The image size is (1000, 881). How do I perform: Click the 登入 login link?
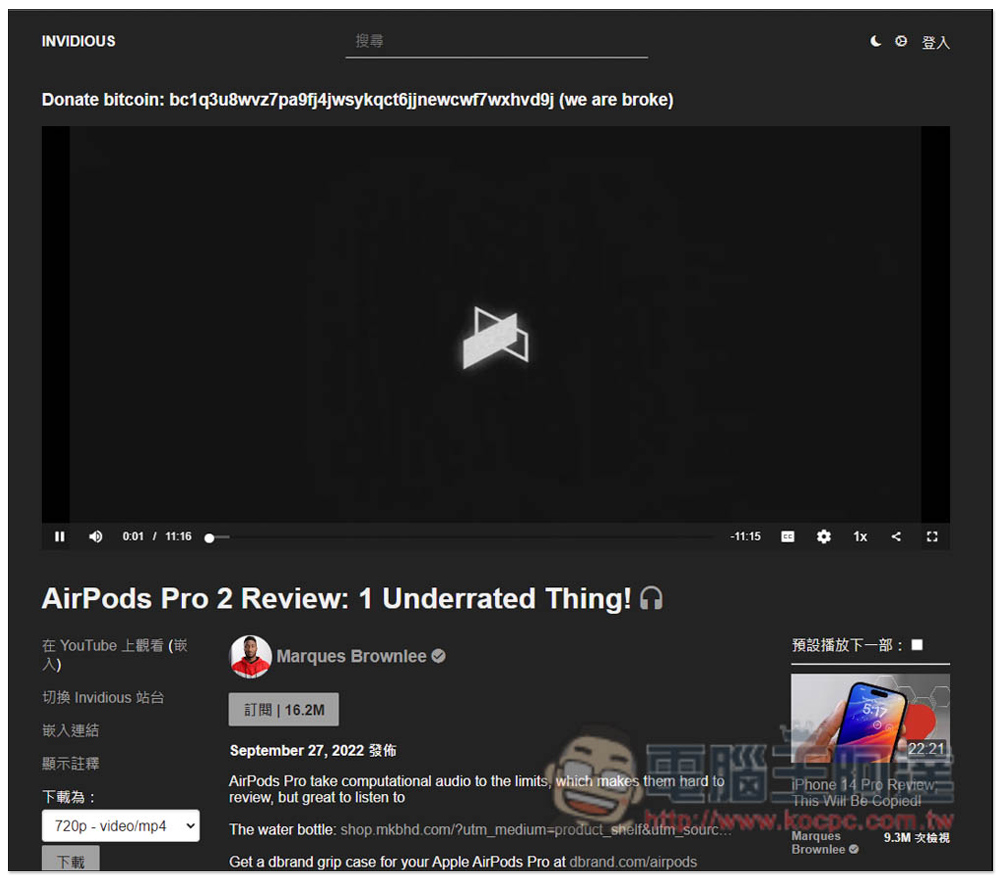point(936,42)
